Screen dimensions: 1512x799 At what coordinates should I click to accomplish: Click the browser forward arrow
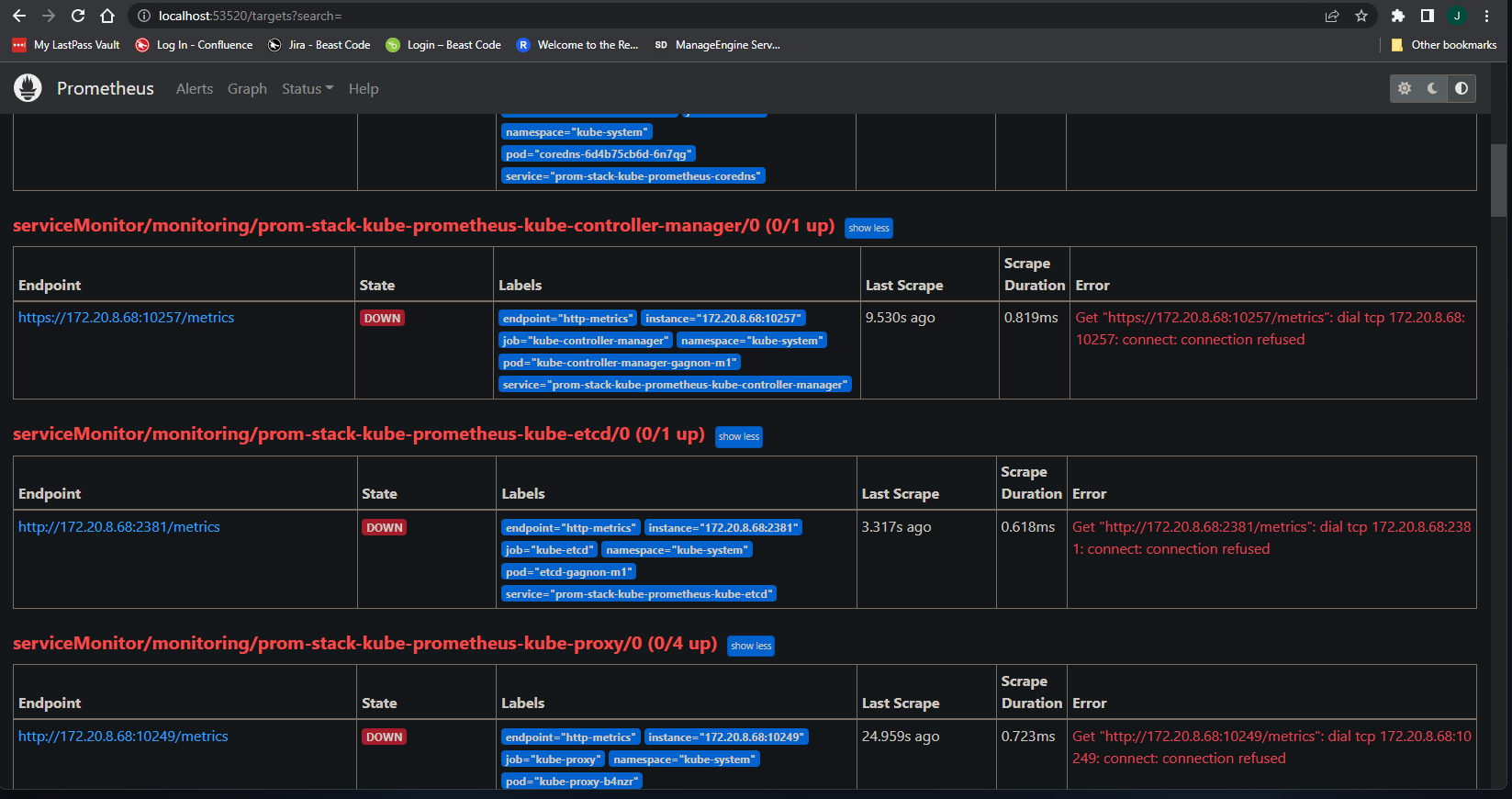(49, 16)
